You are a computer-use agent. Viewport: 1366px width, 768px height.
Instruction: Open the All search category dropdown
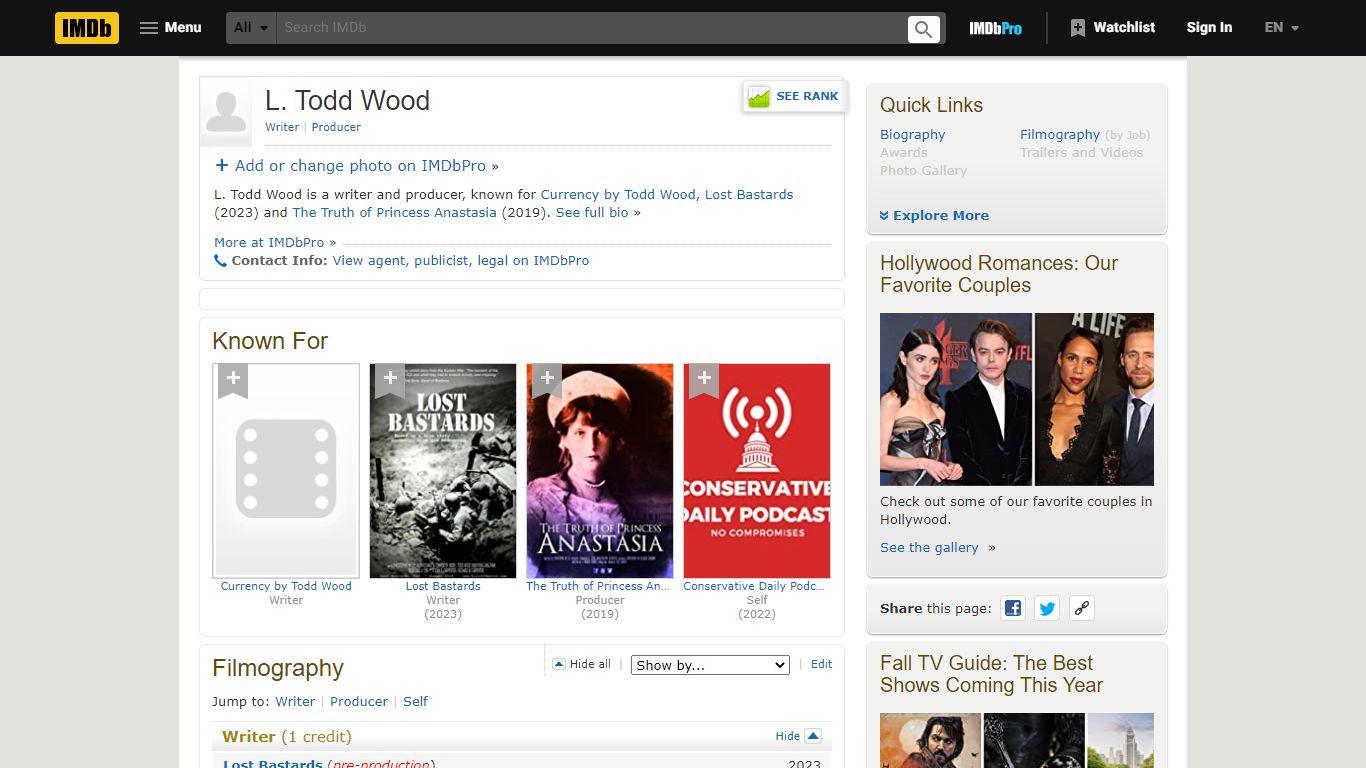pyautogui.click(x=251, y=28)
